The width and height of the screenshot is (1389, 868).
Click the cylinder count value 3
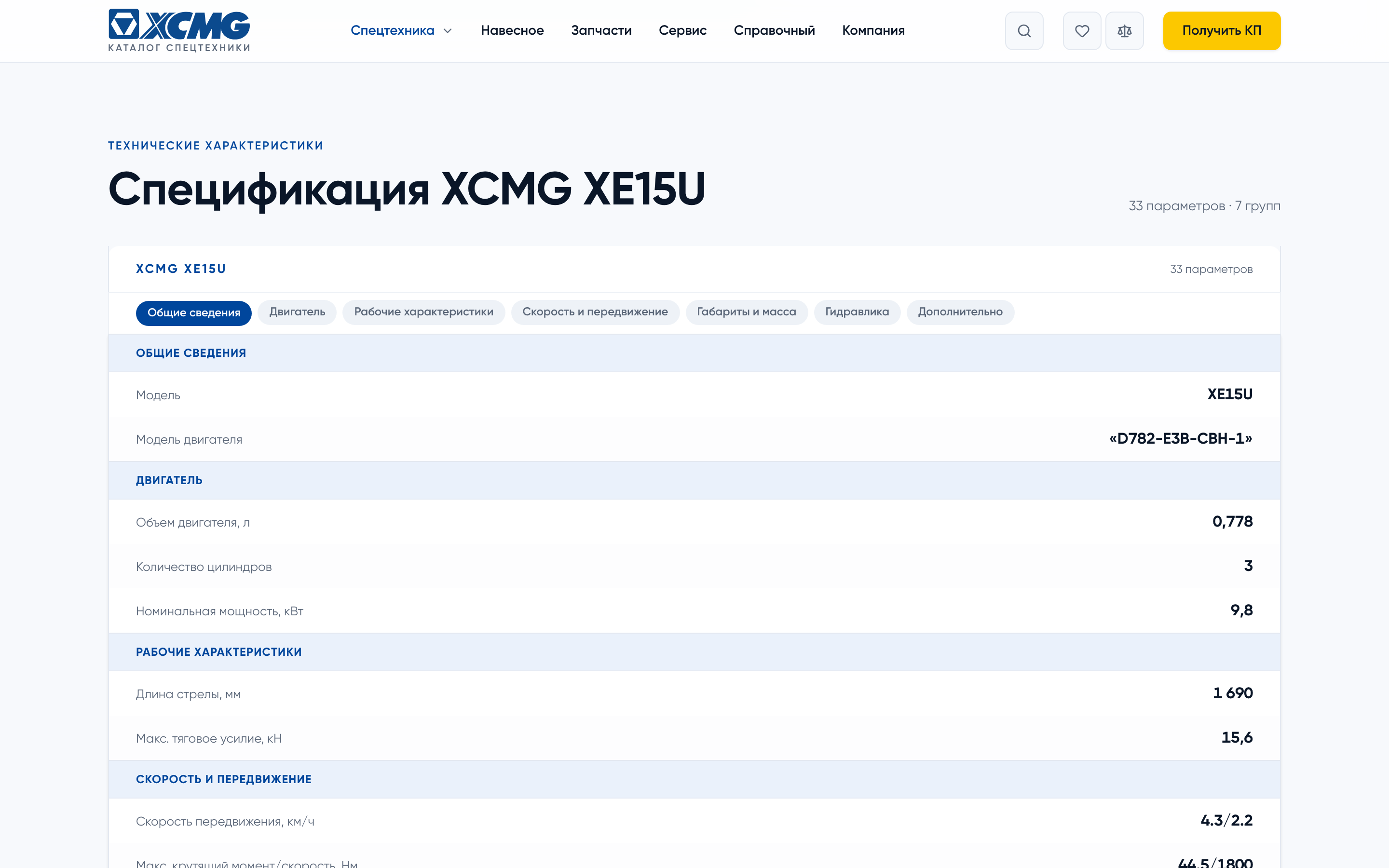(x=1248, y=566)
